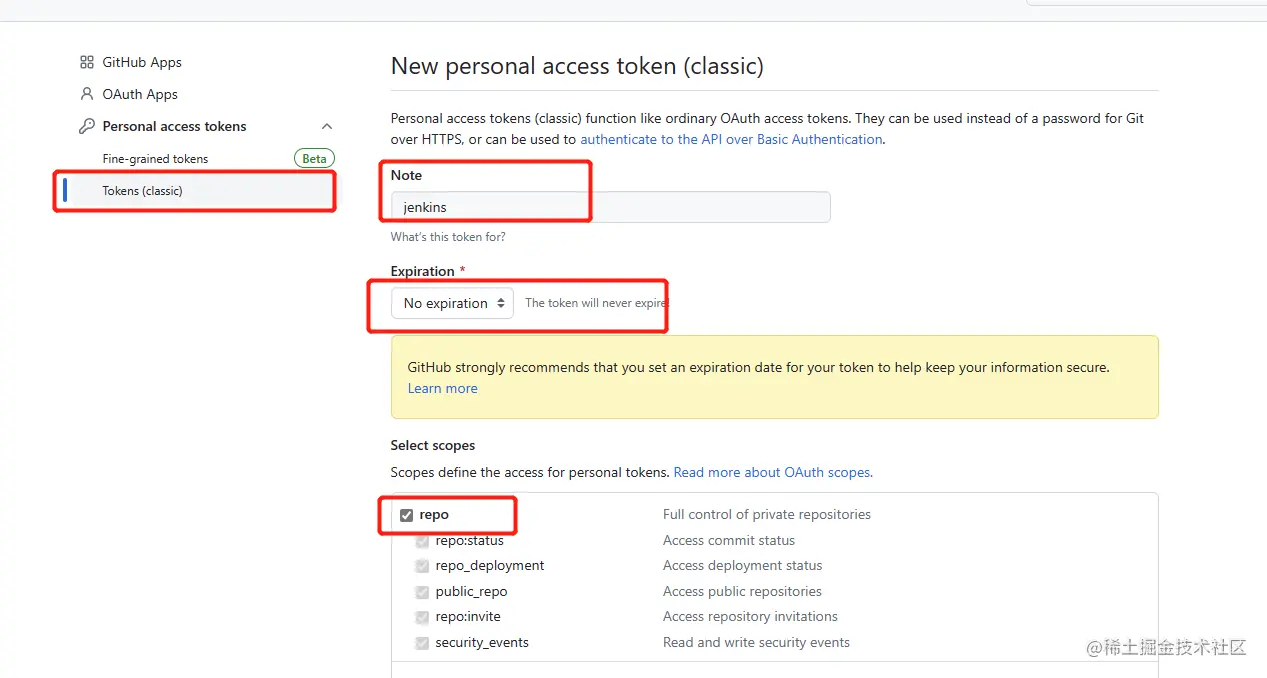This screenshot has height=678, width=1267.
Task: Toggle the security_events checkbox
Action: point(422,643)
